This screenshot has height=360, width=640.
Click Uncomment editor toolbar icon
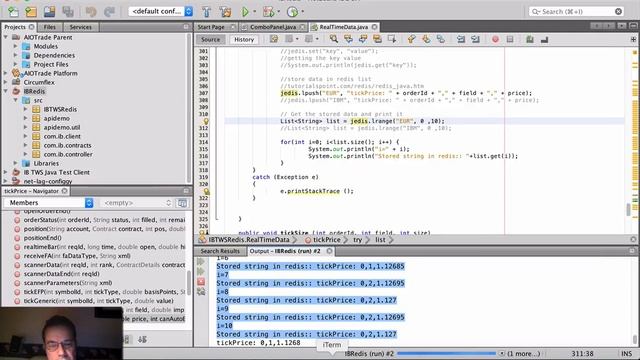click(x=544, y=39)
